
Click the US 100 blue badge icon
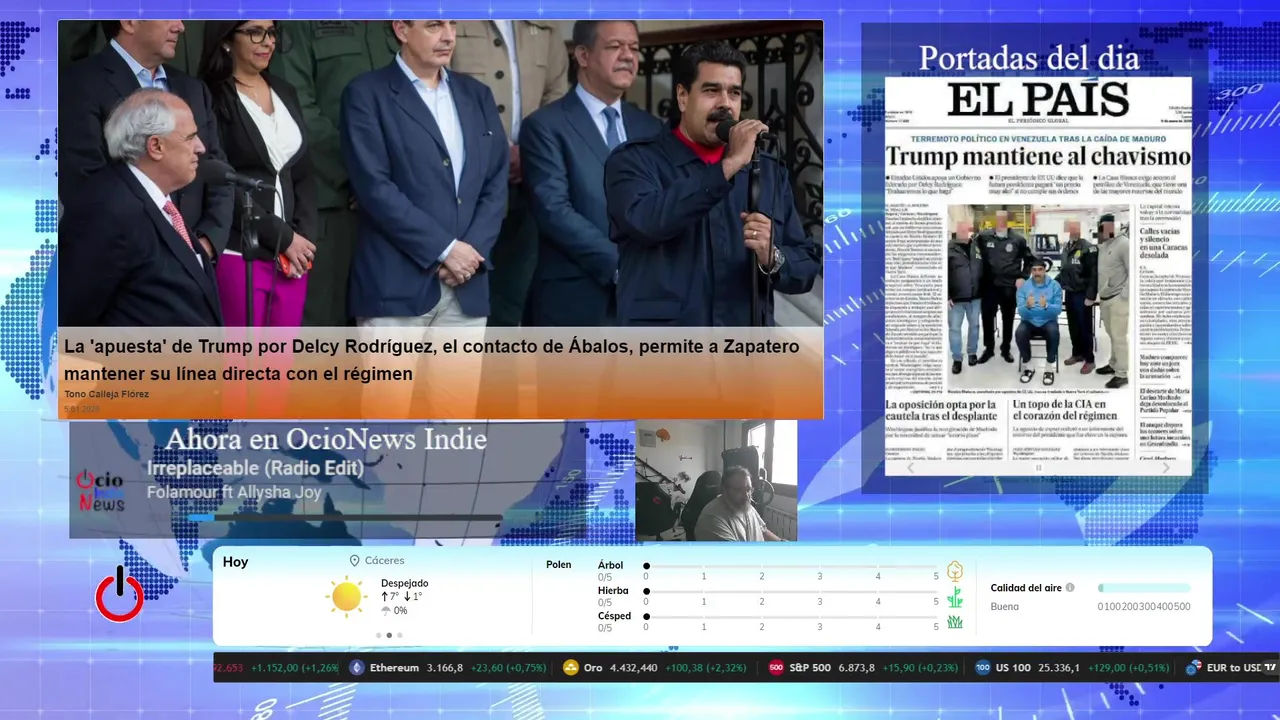983,668
